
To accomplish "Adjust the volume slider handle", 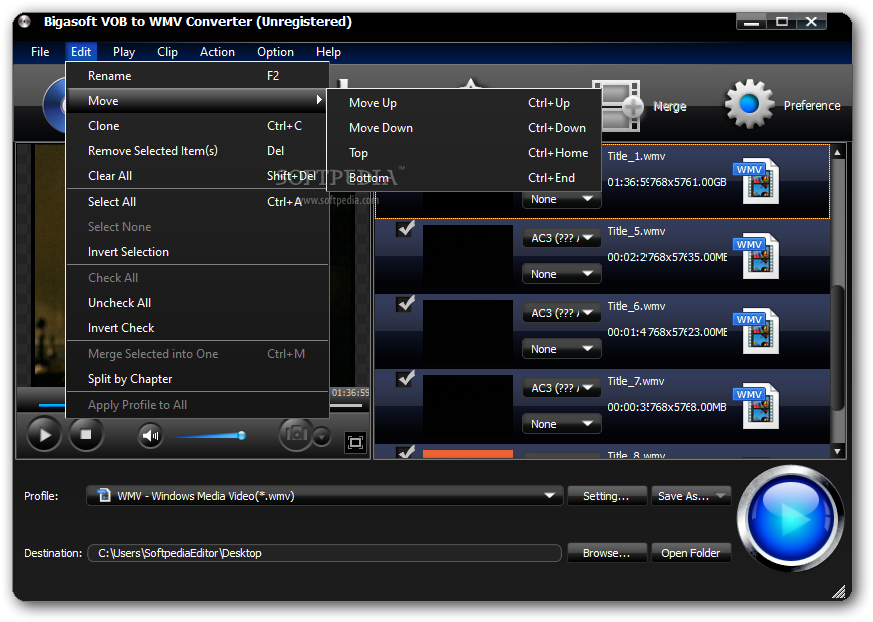I will click(x=242, y=435).
